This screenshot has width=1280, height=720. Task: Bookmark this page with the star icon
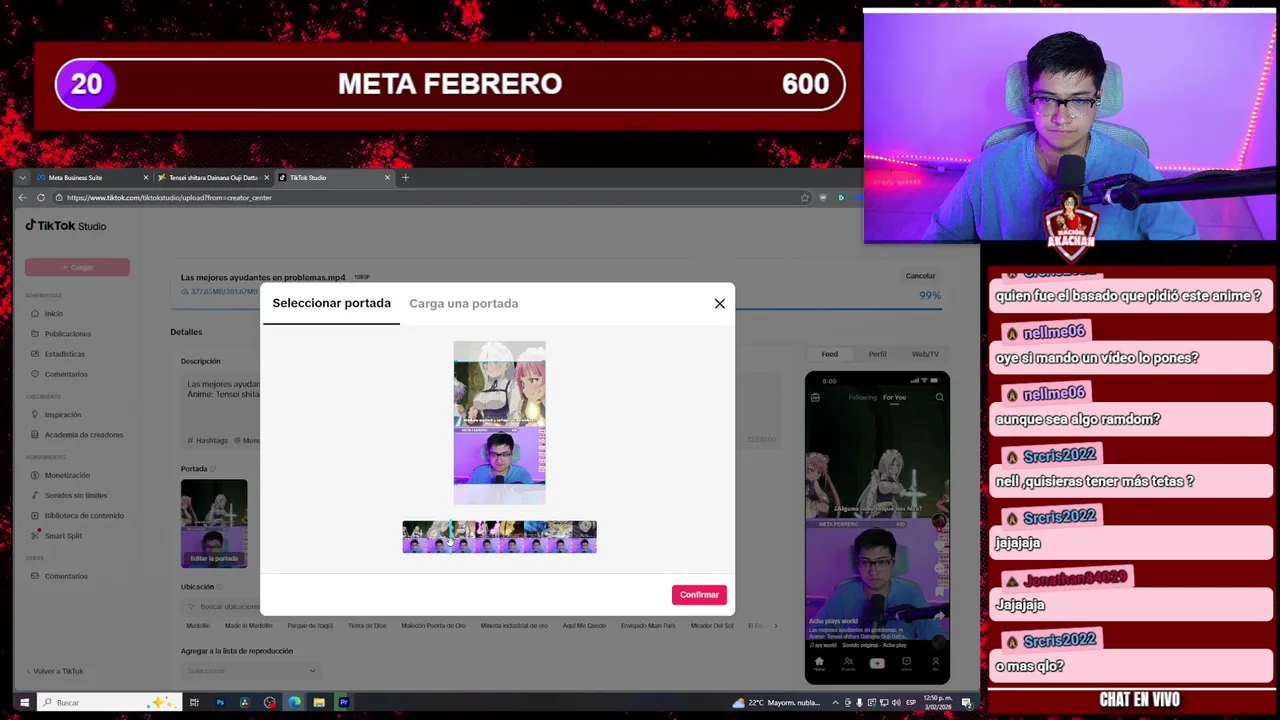pos(804,198)
